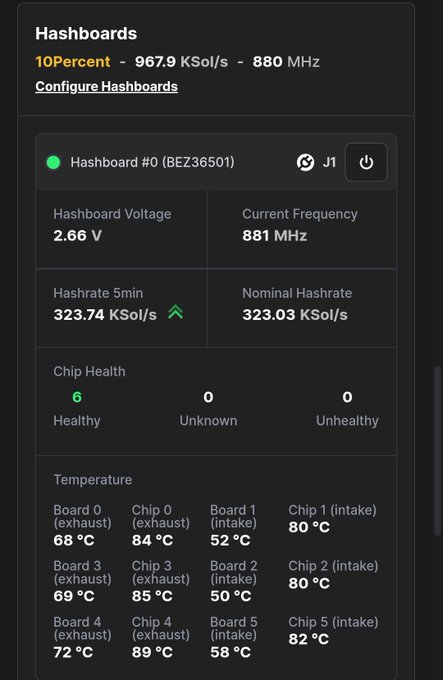Click the J1 connector plug icon
443x680 pixels.
click(x=306, y=163)
